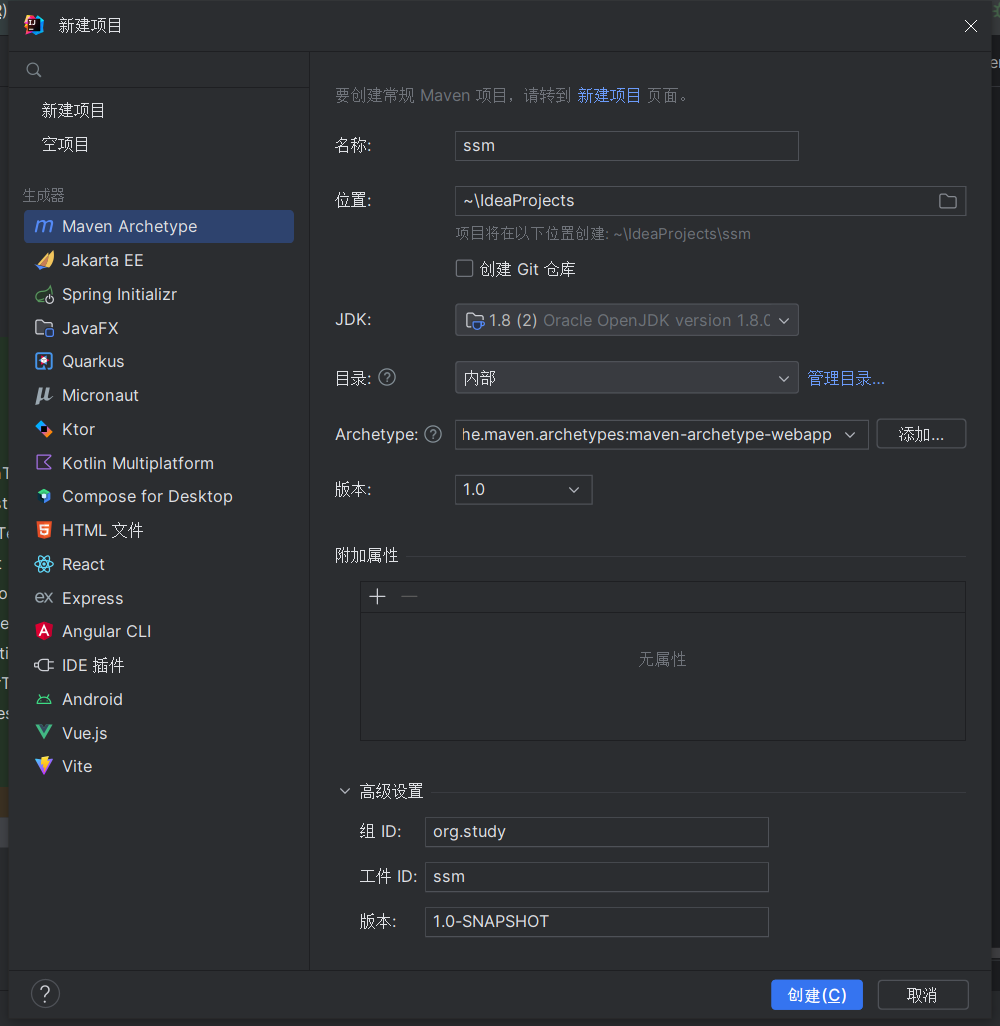Choose Spring Initializr generator
The image size is (1000, 1026).
click(x=159, y=294)
